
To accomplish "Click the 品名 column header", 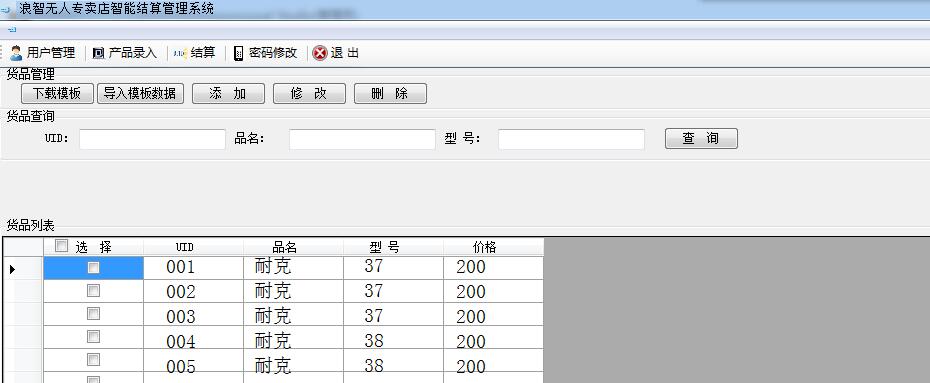I will click(293, 247).
